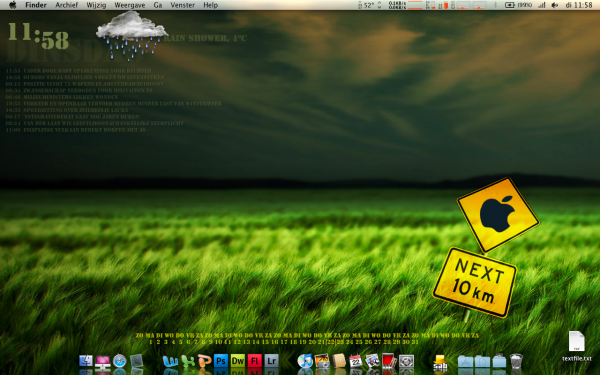The width and height of the screenshot is (600, 375).
Task: Open the Documents folder stack in the Dock
Action: 482,361
